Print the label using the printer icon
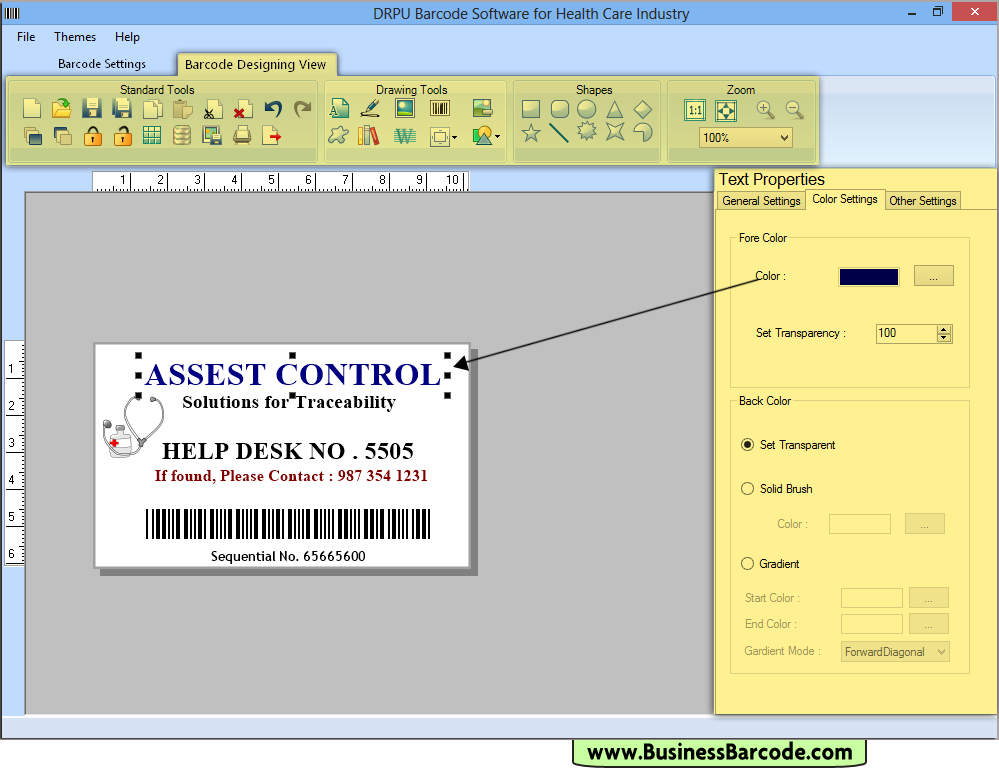Viewport: 999px width, 770px height. [242, 136]
